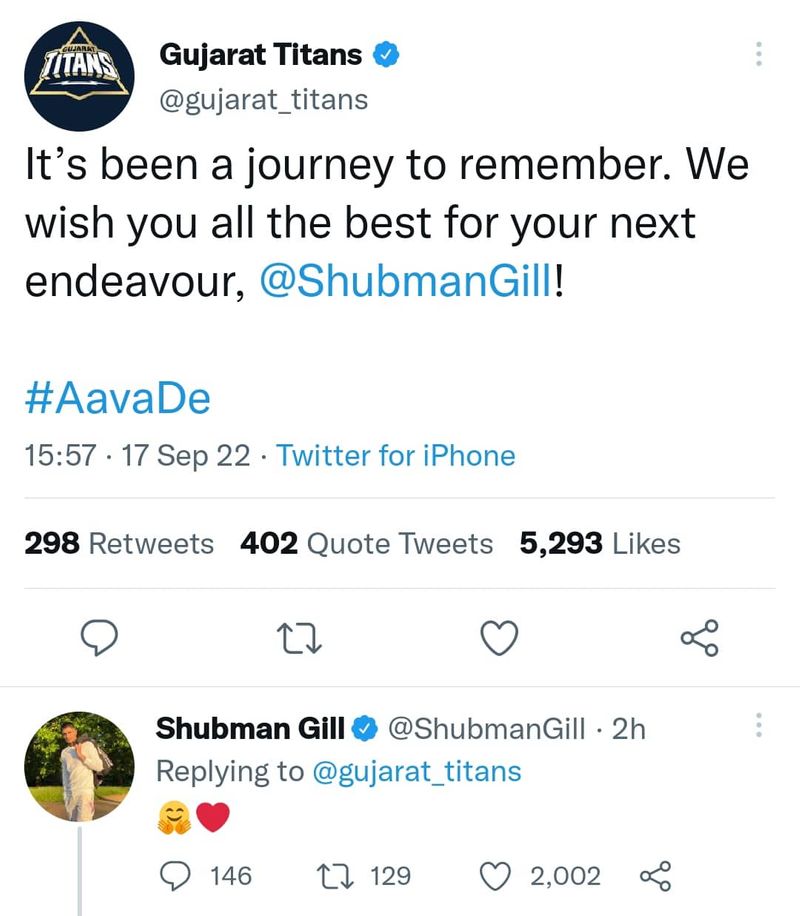View the 298 Retweets list
Screen dimensions: 800x916
click(118, 544)
